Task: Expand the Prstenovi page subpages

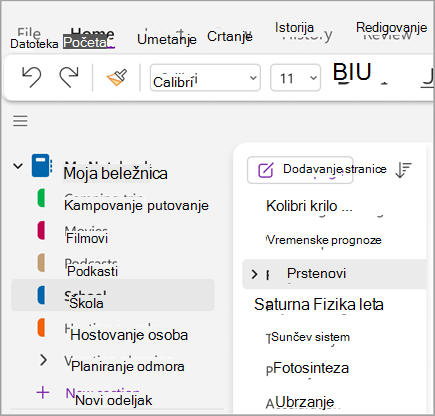Action: click(254, 274)
